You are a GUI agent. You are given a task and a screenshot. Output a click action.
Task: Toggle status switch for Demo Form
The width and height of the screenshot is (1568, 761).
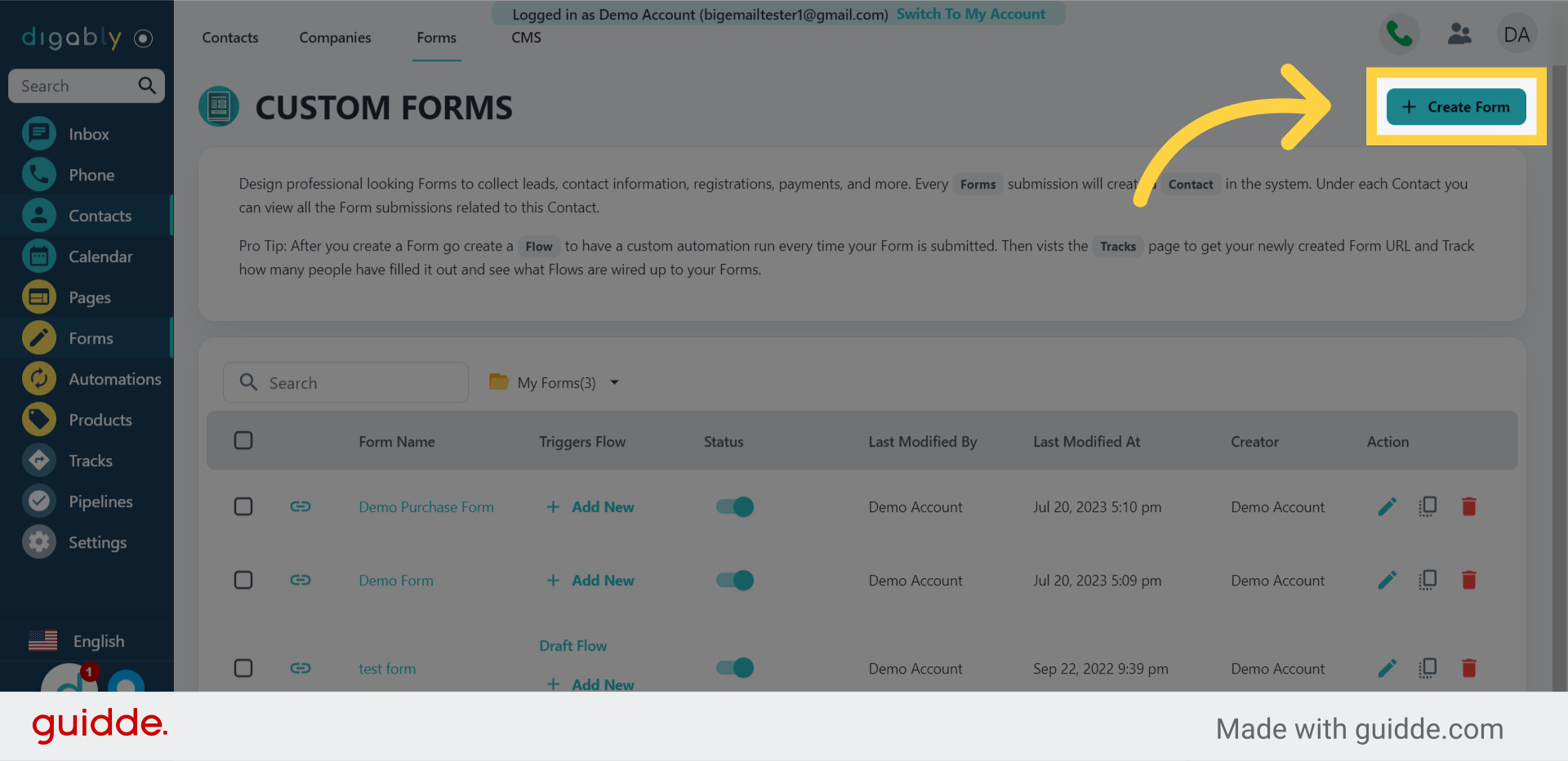pyautogui.click(x=735, y=581)
